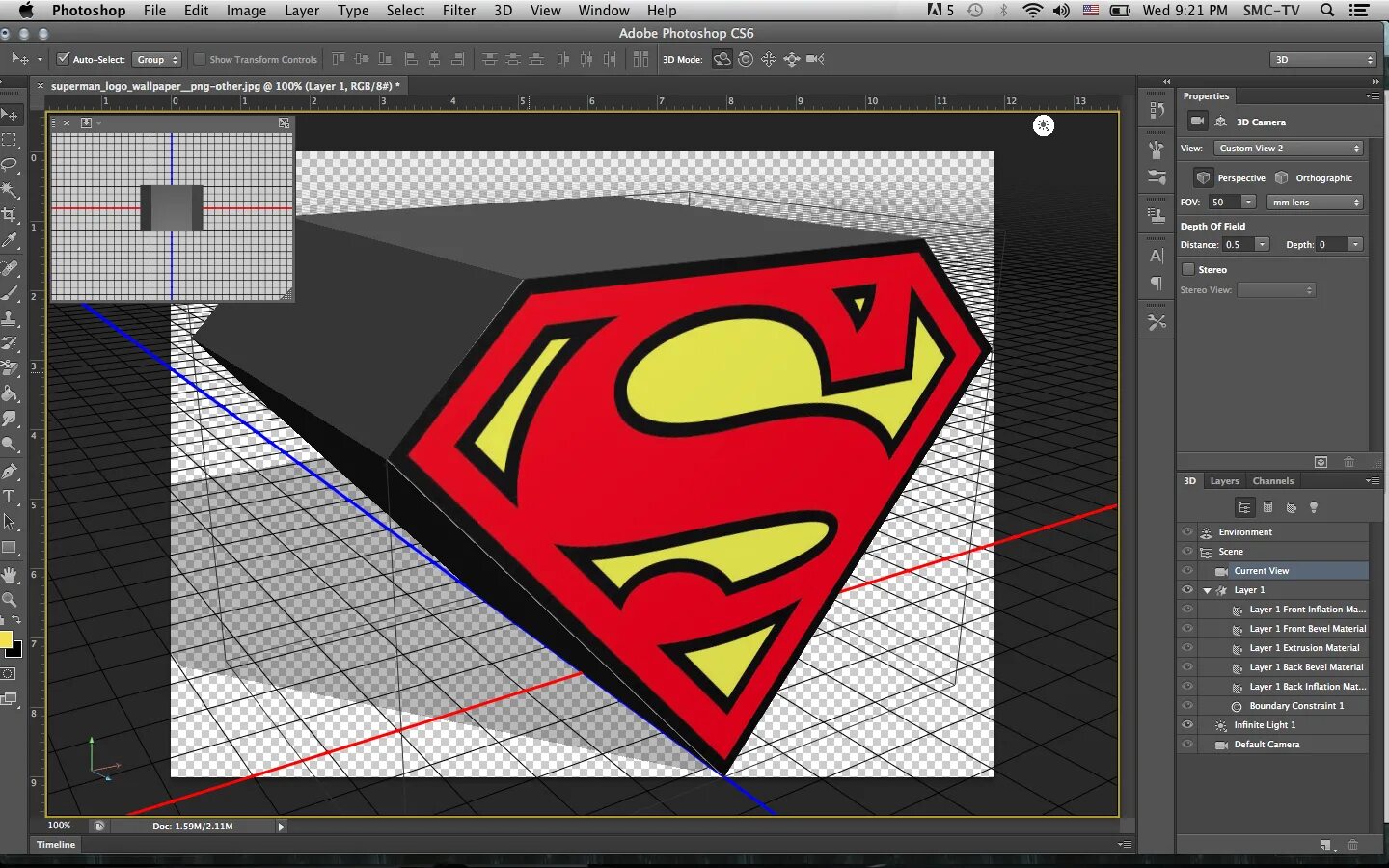Open the mm lens dropdown

(1314, 203)
